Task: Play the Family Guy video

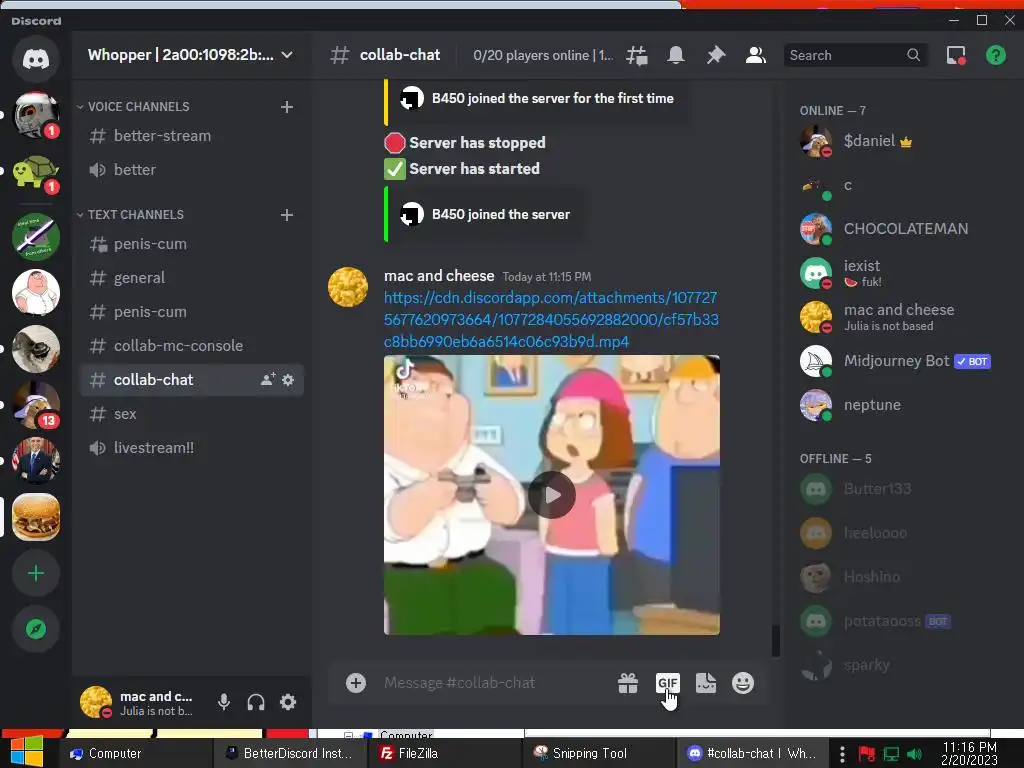Action: point(552,495)
